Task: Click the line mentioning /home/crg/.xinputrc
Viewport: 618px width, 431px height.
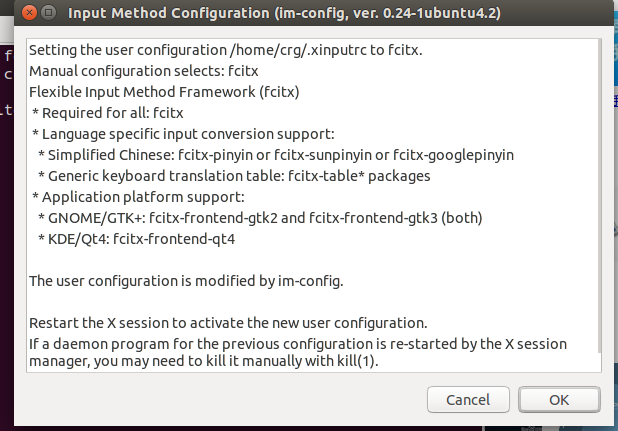Action: click(x=225, y=50)
